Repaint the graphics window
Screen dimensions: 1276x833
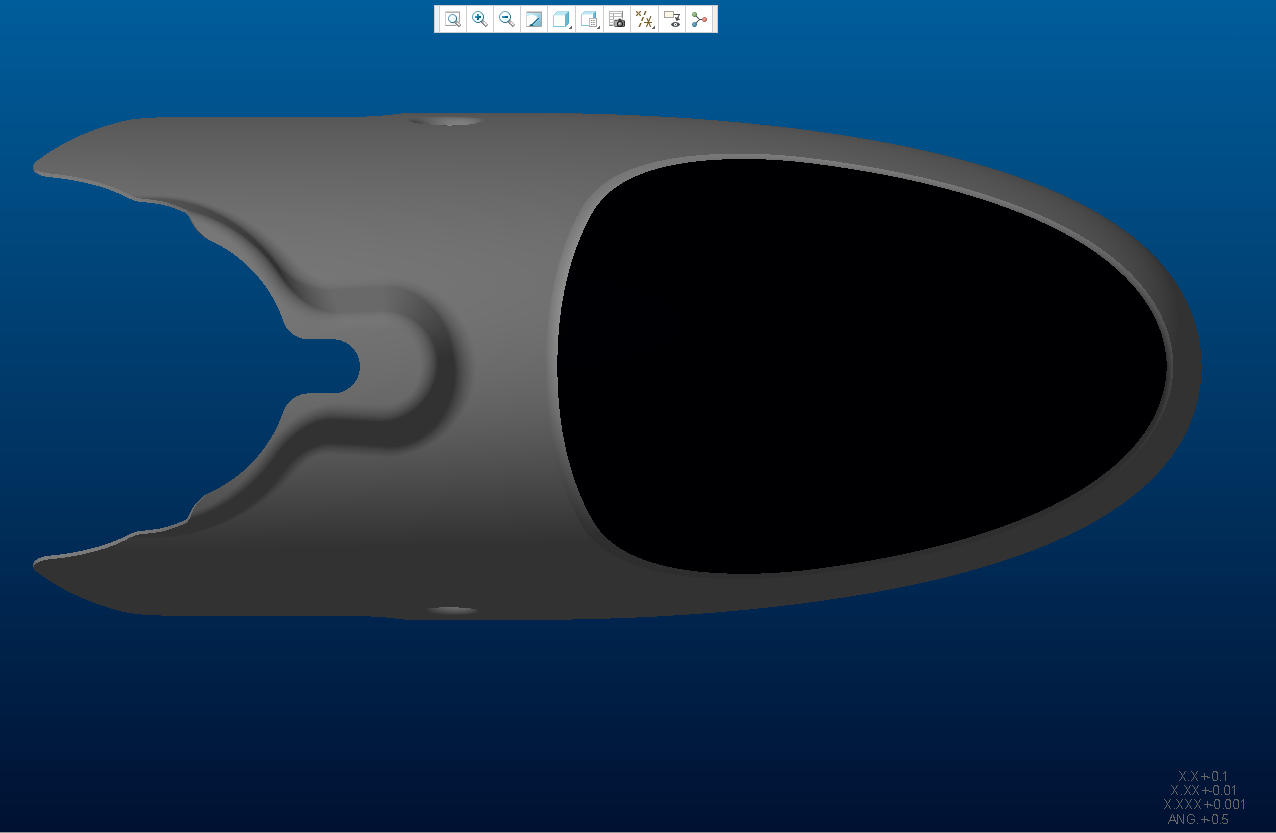click(x=534, y=19)
